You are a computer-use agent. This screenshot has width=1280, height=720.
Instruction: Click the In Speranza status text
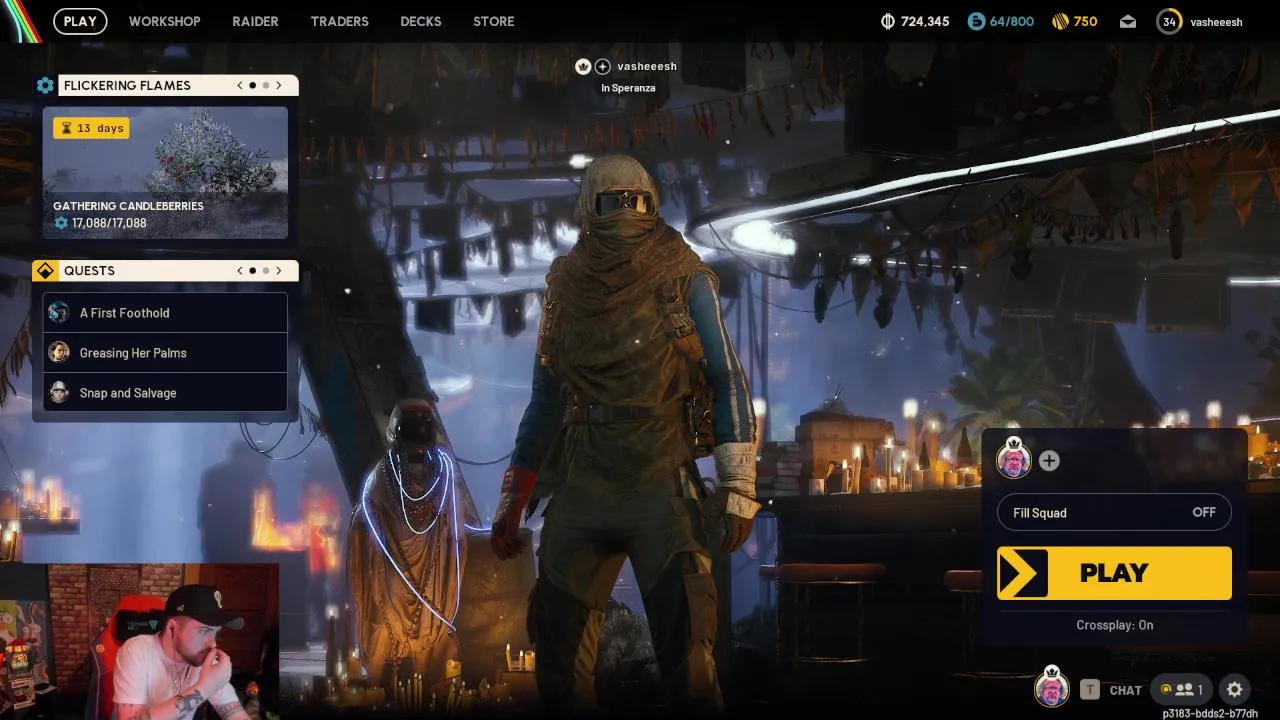pos(628,88)
